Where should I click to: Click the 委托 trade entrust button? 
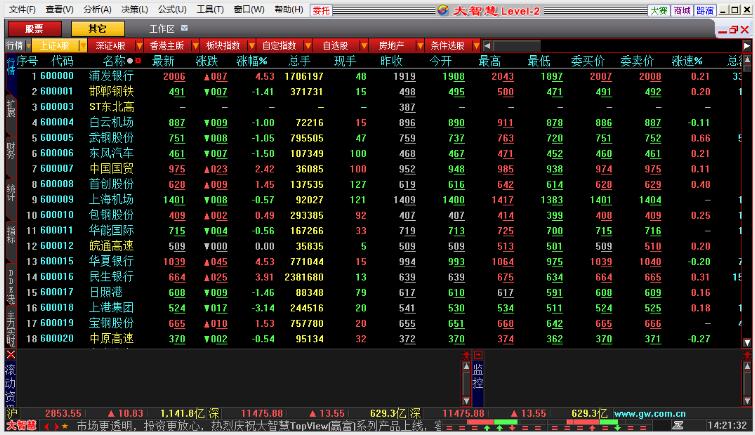tap(320, 10)
